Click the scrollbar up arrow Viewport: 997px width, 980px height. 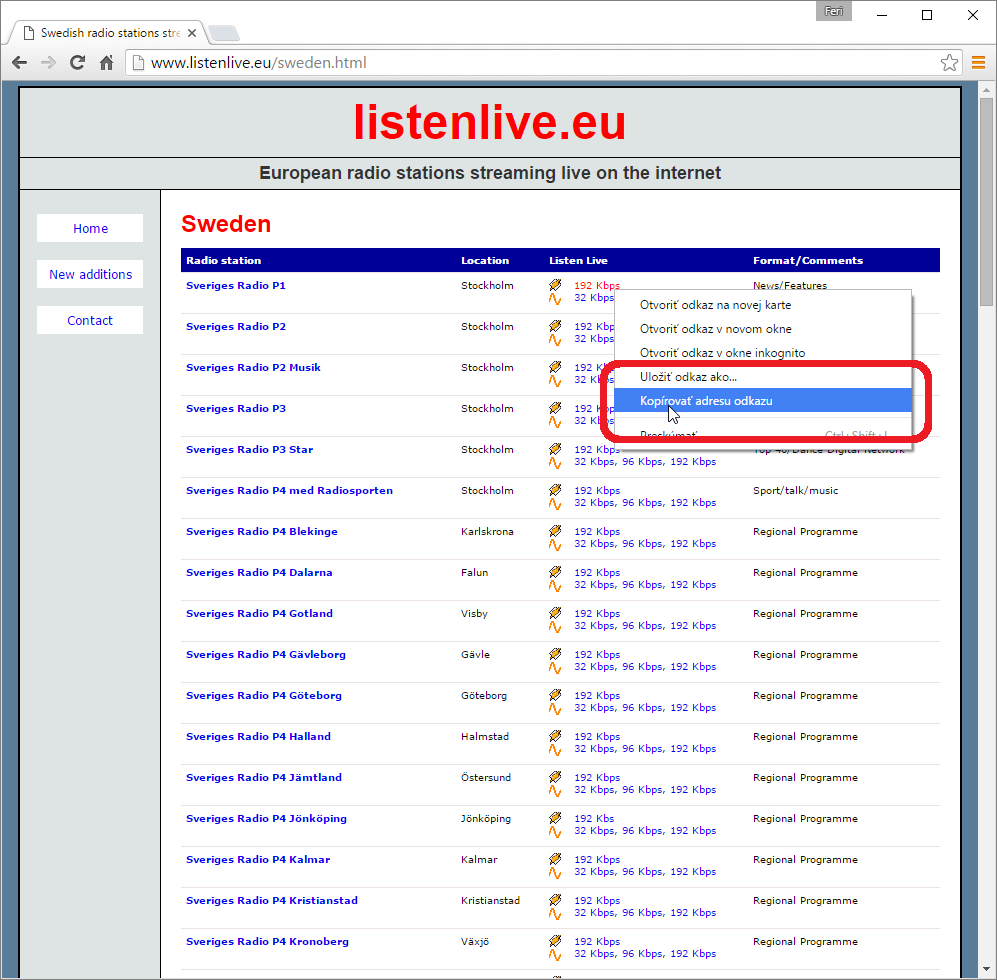986,90
